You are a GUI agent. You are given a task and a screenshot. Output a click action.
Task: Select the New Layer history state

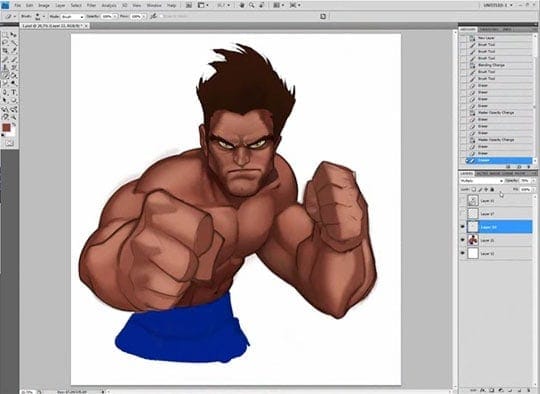500,38
